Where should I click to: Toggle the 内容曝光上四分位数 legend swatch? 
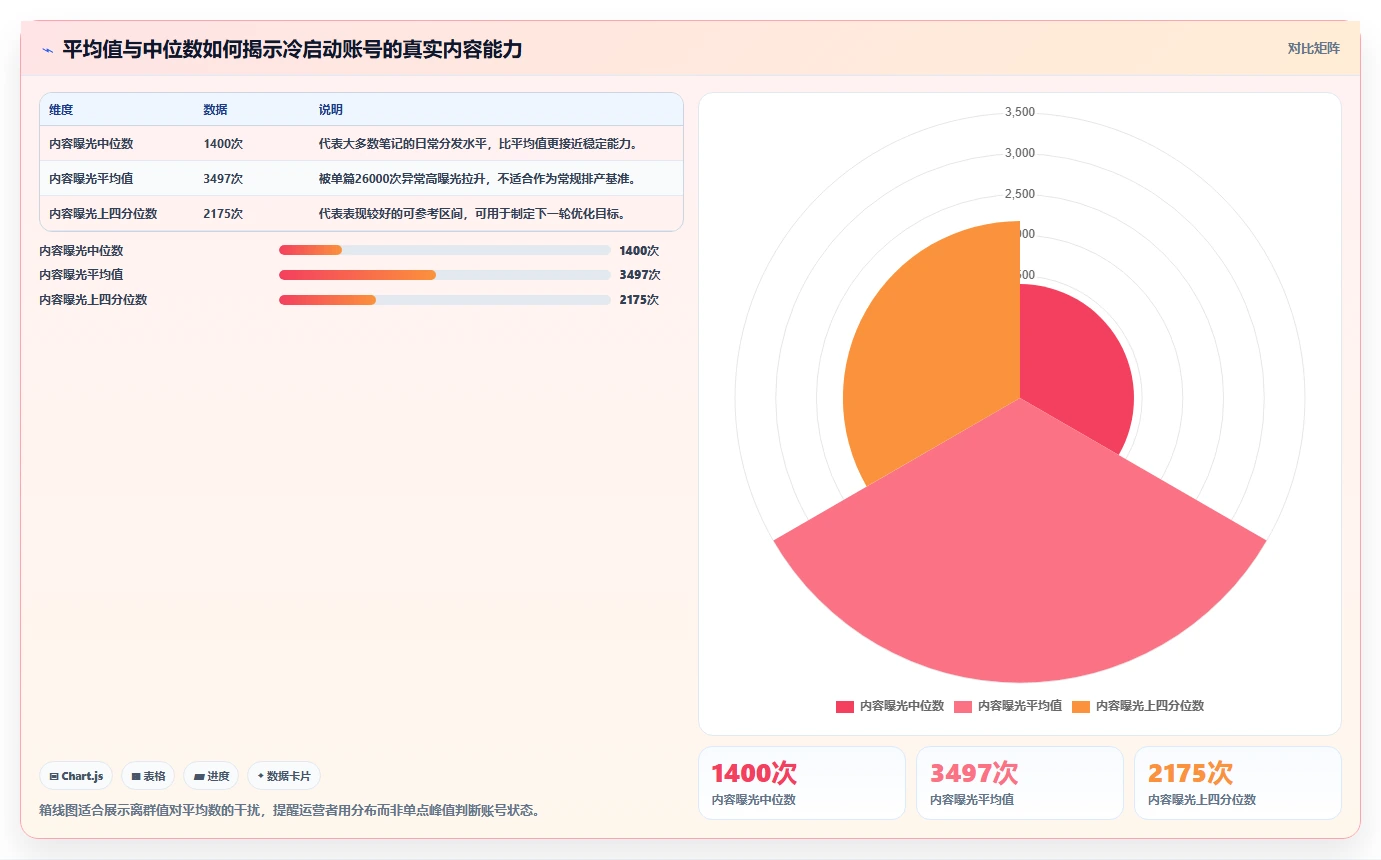pyautogui.click(x=1081, y=706)
